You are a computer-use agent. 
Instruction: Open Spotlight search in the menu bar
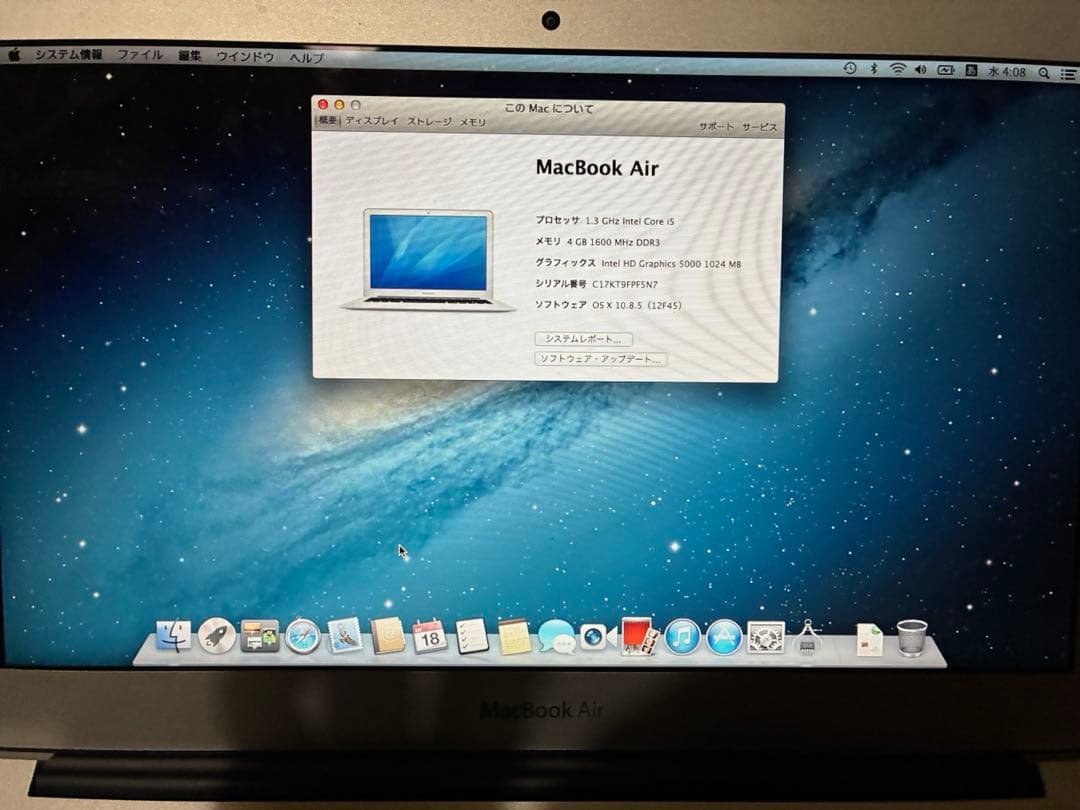(1043, 70)
